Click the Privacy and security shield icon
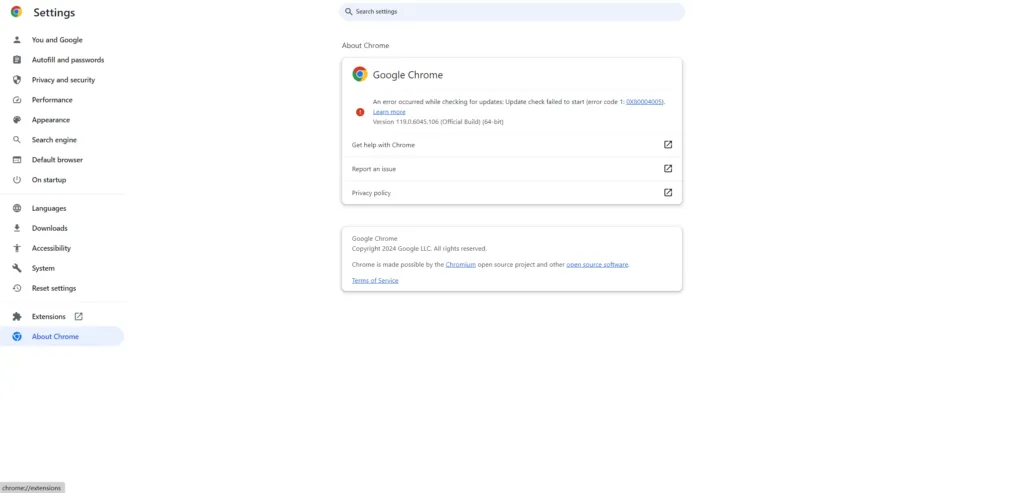The width and height of the screenshot is (1024, 493). pyautogui.click(x=17, y=80)
